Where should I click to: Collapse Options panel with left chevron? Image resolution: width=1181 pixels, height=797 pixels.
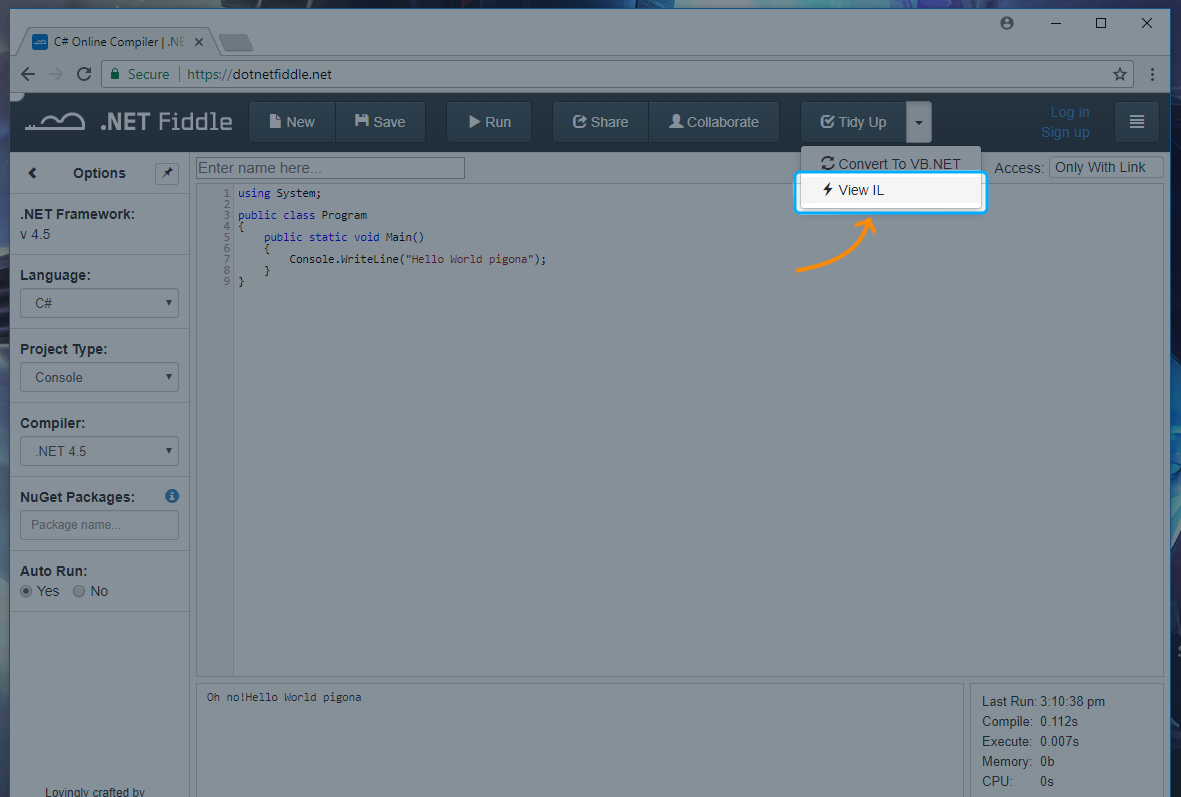[x=32, y=173]
